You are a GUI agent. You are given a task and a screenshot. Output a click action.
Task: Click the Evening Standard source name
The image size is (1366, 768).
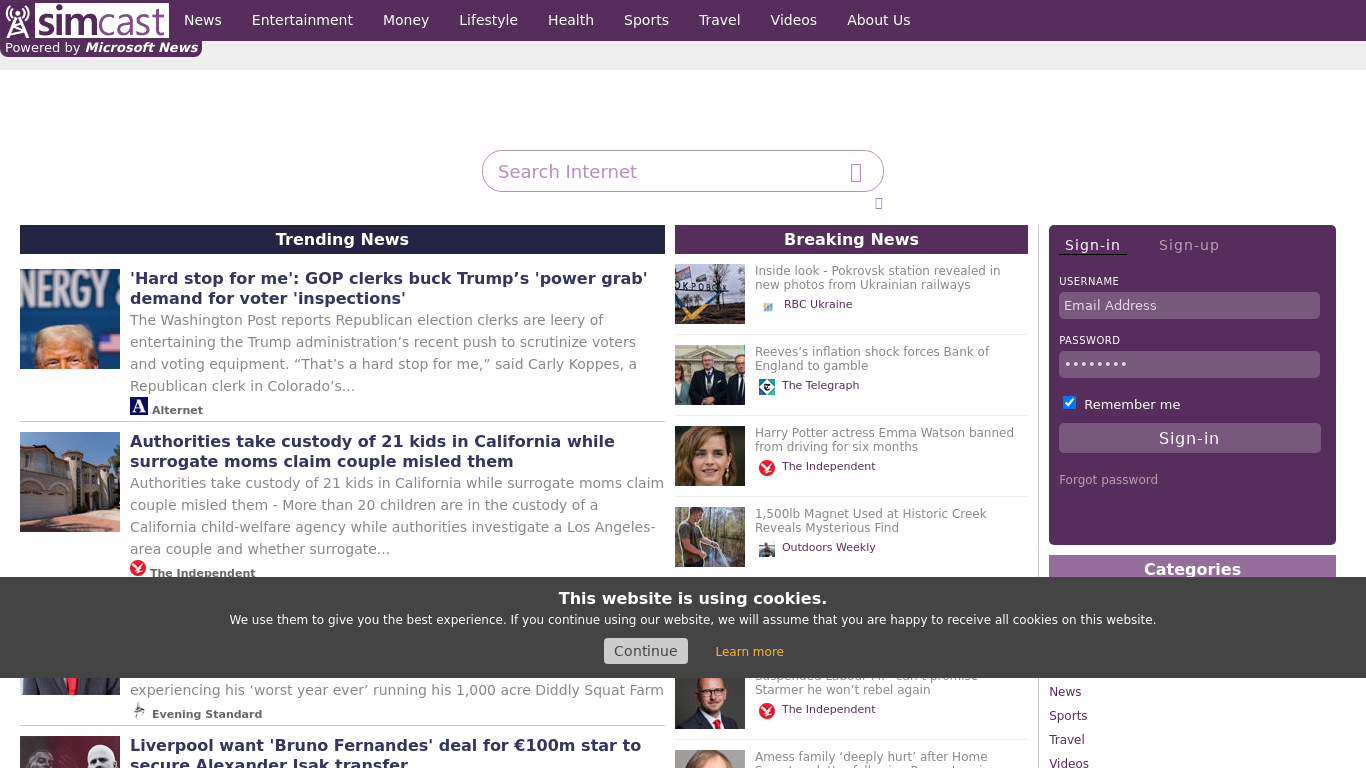(x=207, y=714)
